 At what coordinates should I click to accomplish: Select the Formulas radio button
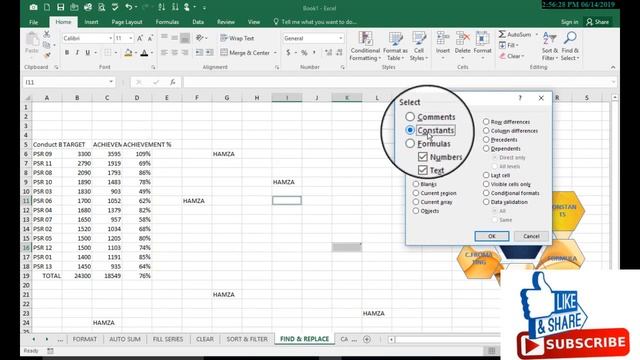410,144
